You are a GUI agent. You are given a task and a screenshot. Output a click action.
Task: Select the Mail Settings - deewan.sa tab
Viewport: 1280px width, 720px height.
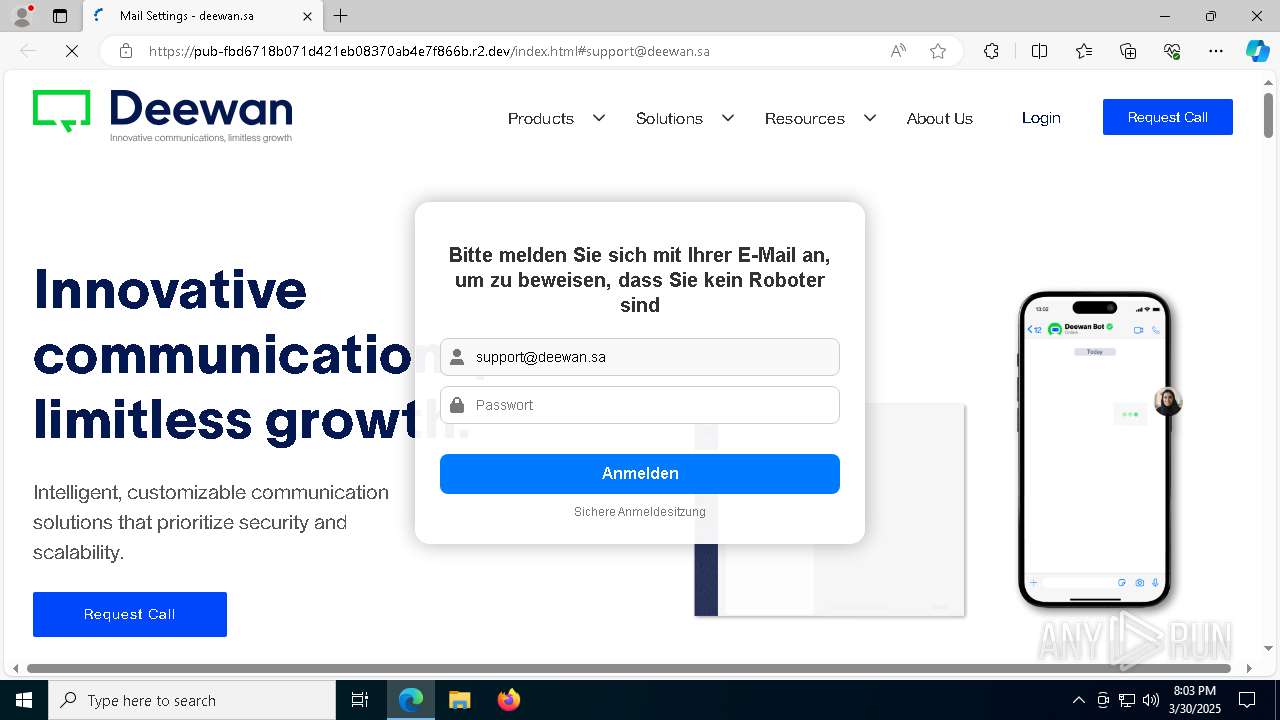[x=200, y=16]
